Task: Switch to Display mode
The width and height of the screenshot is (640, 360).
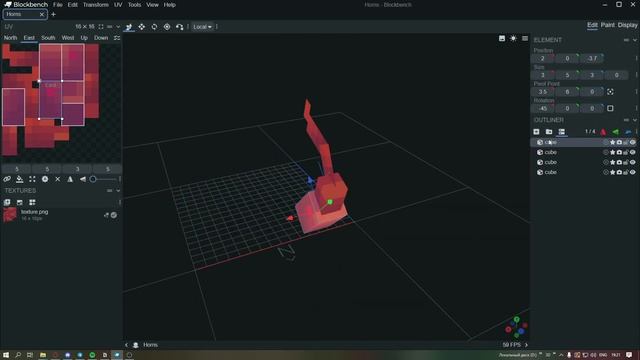Action: 627,25
